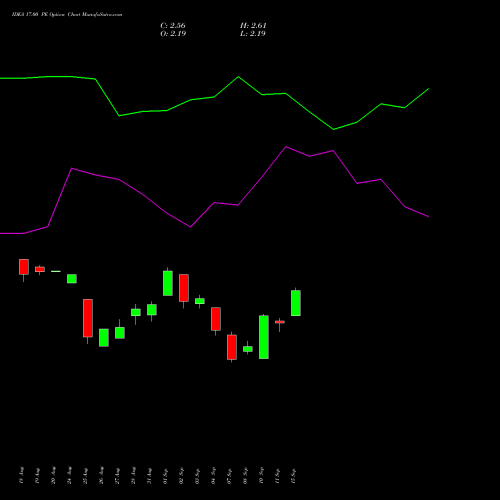The height and width of the screenshot is (500, 500).
Task: Click the close value "C: 2.56"
Action: coord(173,26)
